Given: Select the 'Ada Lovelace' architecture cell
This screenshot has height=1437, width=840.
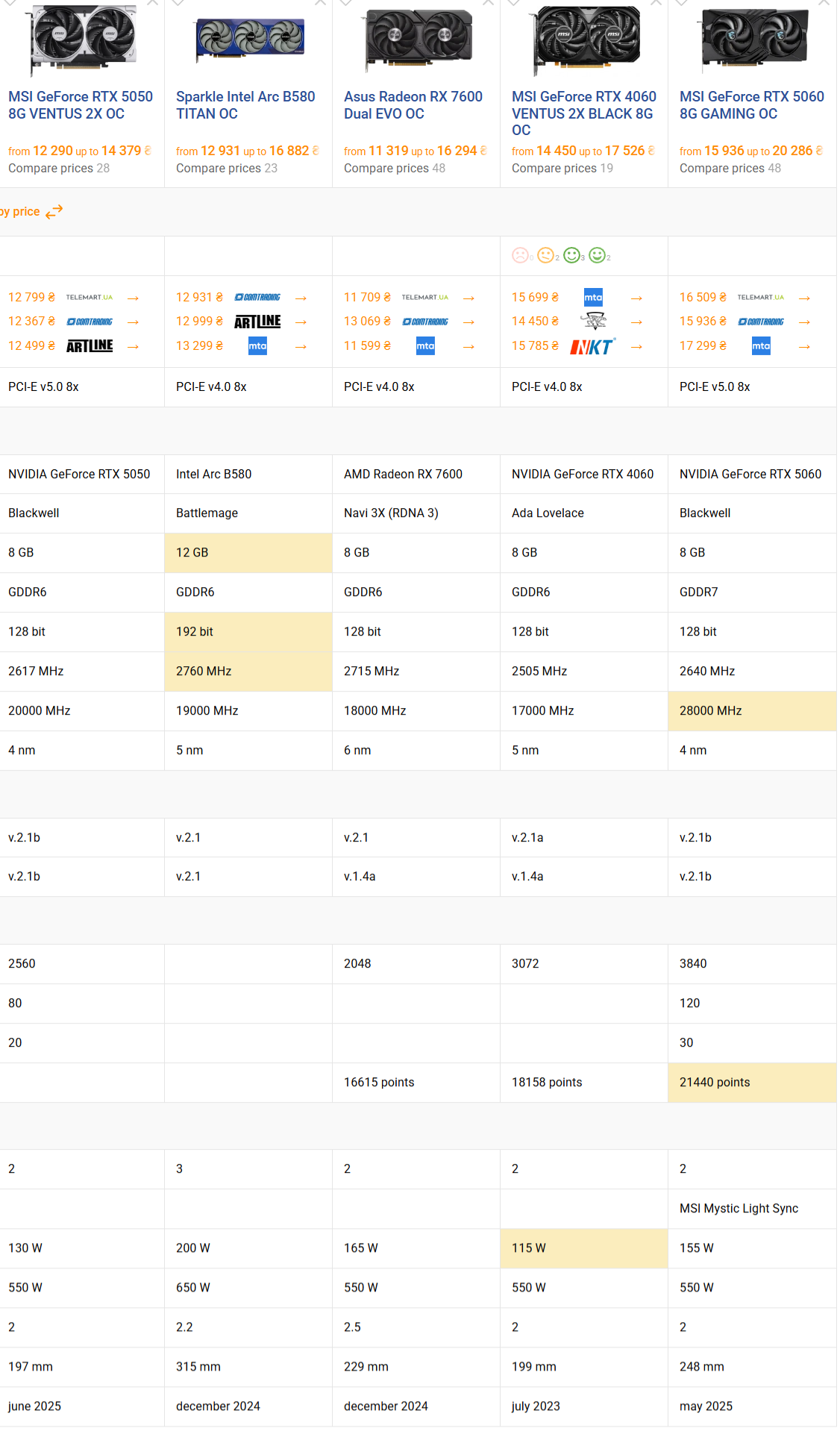Looking at the screenshot, I should click(x=584, y=513).
